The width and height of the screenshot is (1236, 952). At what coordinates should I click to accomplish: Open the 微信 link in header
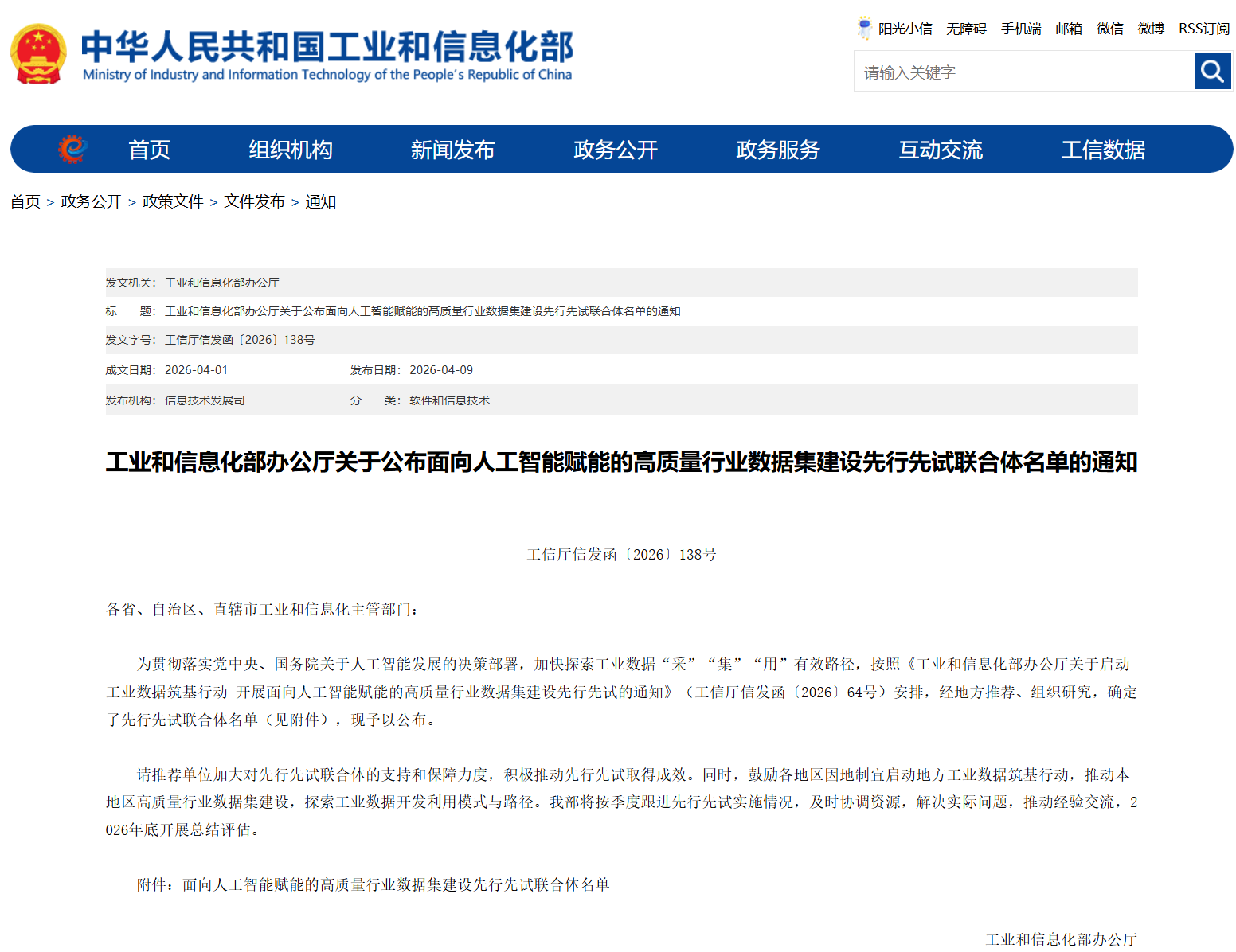click(x=1109, y=29)
